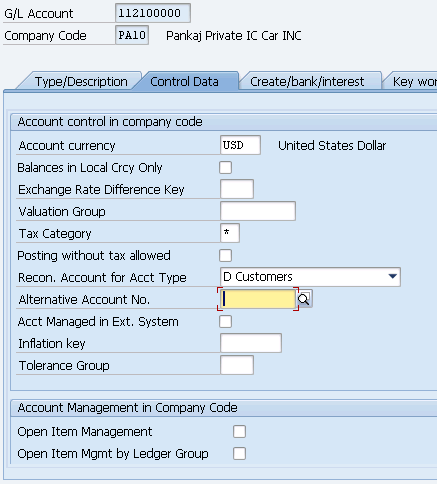Click the G/L Account number field

(153, 13)
